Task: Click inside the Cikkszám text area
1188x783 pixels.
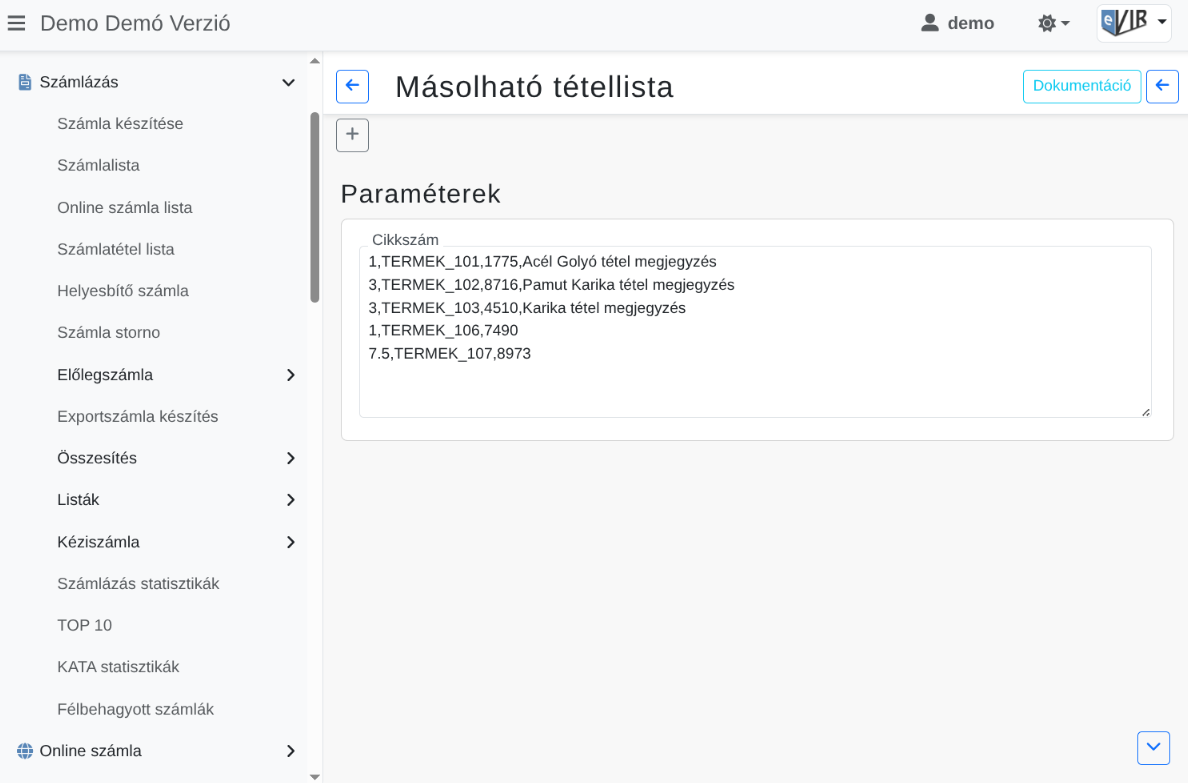Action: point(755,331)
